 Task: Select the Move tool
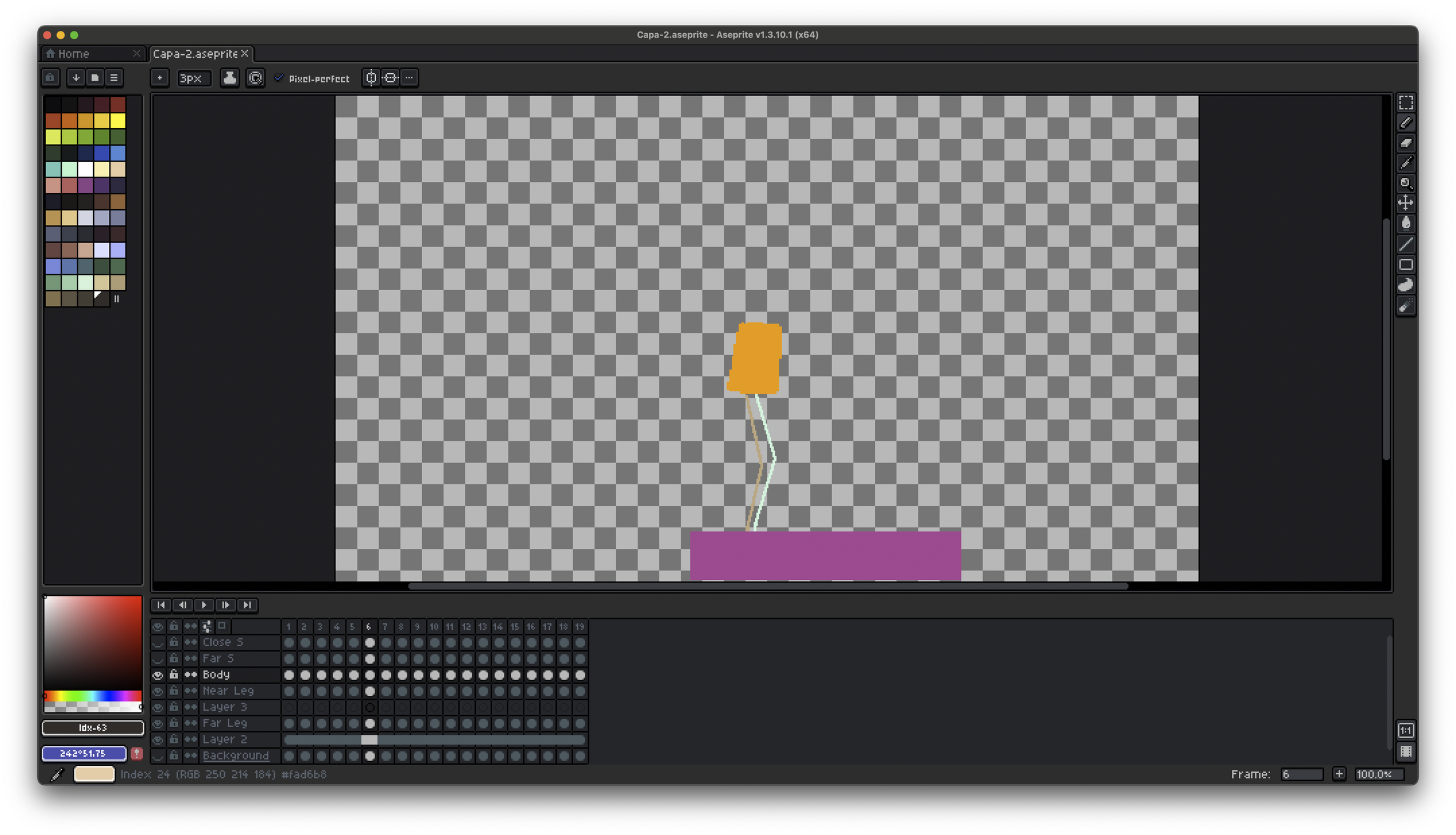1405,203
